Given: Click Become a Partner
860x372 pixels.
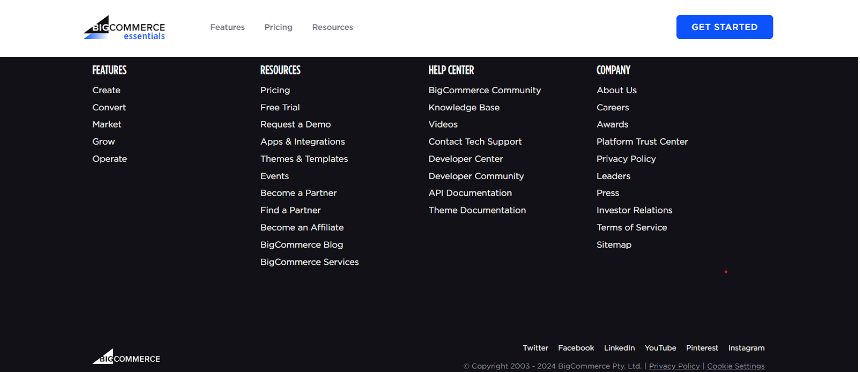Looking at the screenshot, I should point(298,193).
